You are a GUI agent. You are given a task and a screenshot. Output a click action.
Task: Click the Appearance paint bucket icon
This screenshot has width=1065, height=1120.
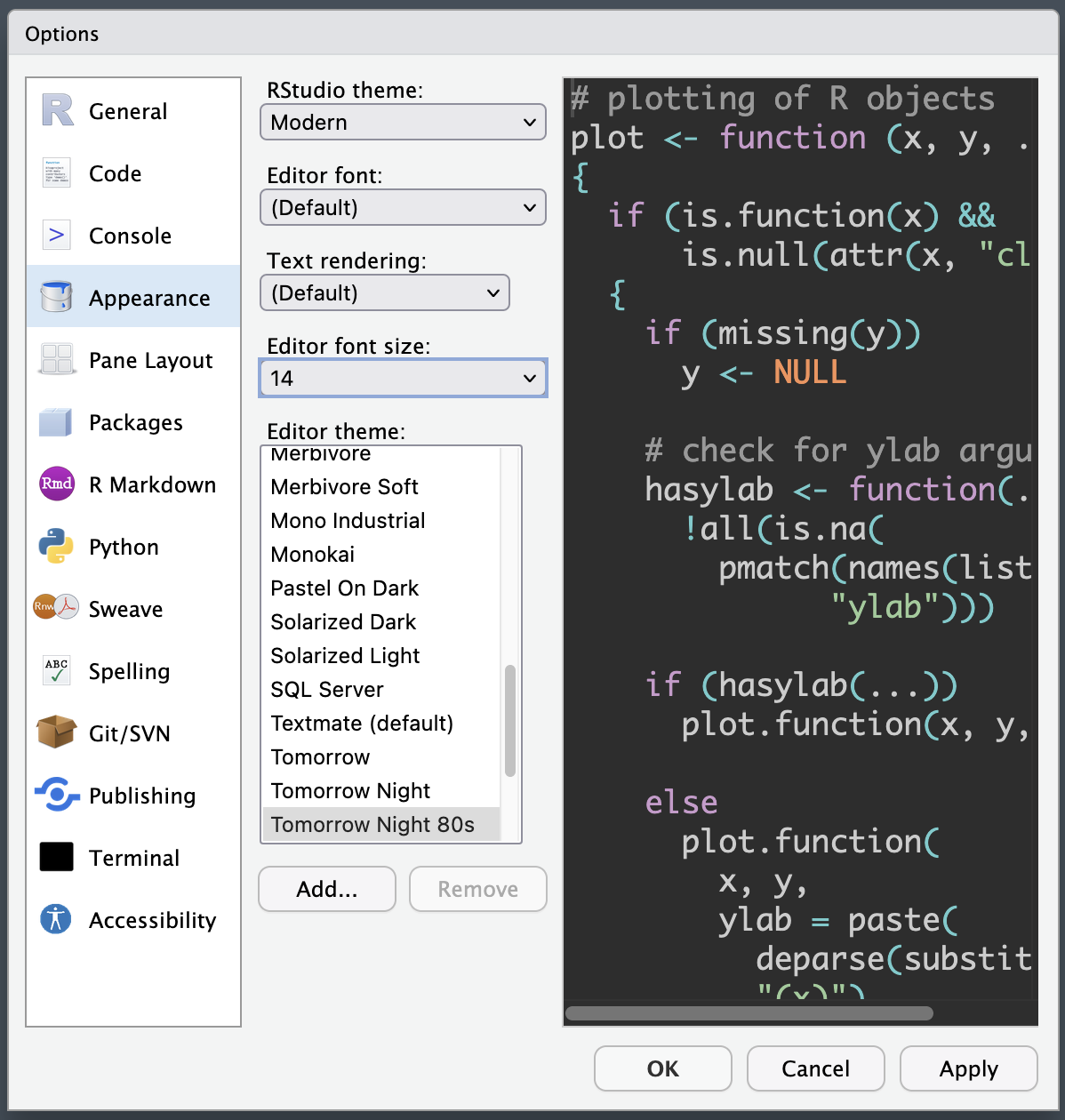tap(56, 296)
